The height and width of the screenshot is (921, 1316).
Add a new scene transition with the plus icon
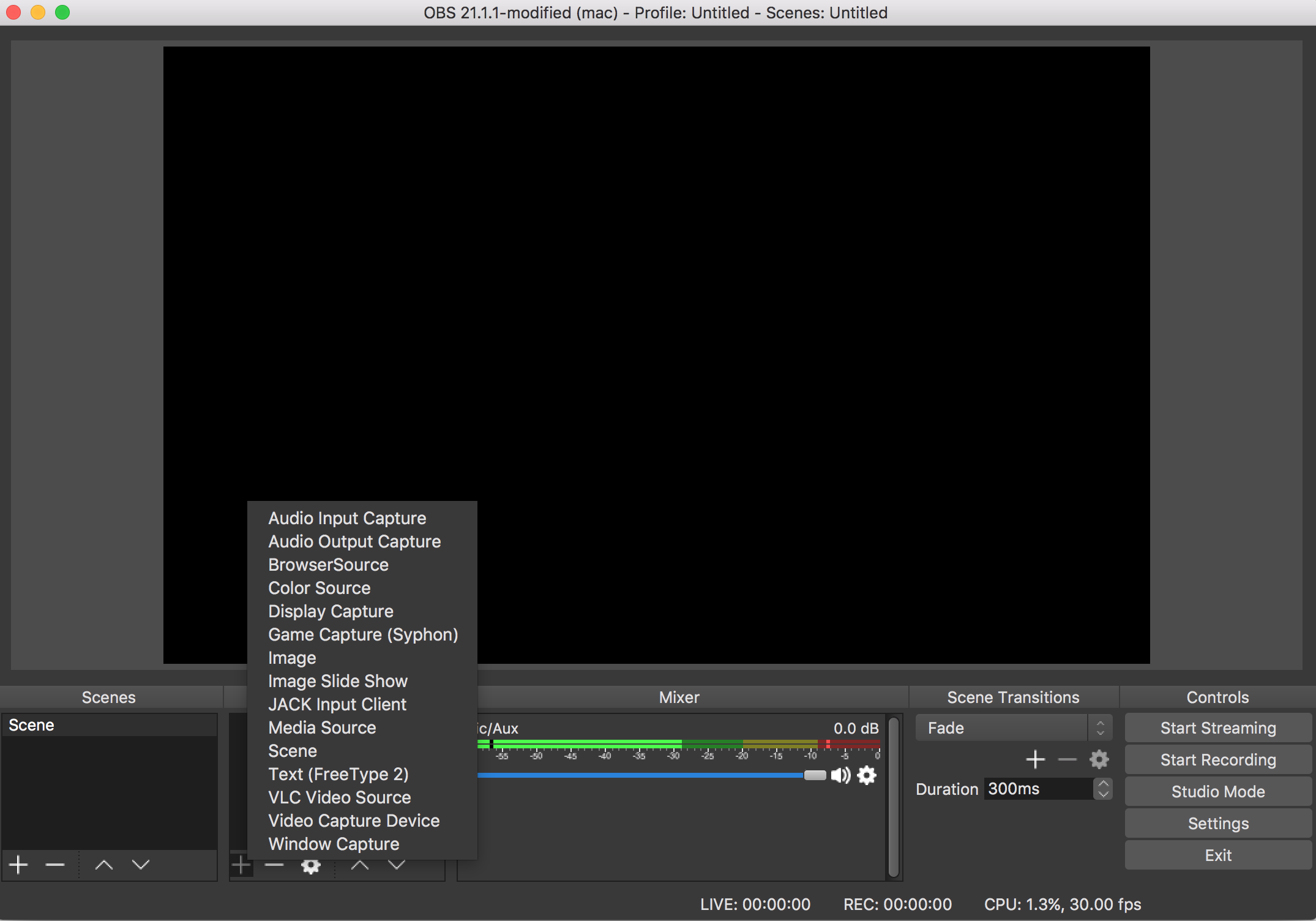(x=1035, y=759)
